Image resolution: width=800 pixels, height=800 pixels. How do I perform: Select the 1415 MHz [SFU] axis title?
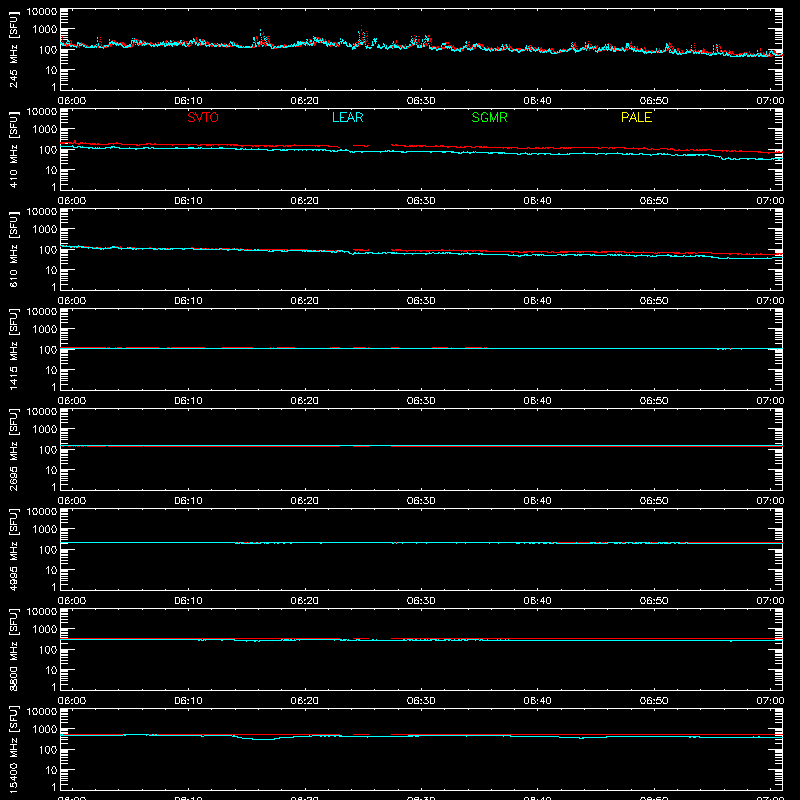pos(13,349)
